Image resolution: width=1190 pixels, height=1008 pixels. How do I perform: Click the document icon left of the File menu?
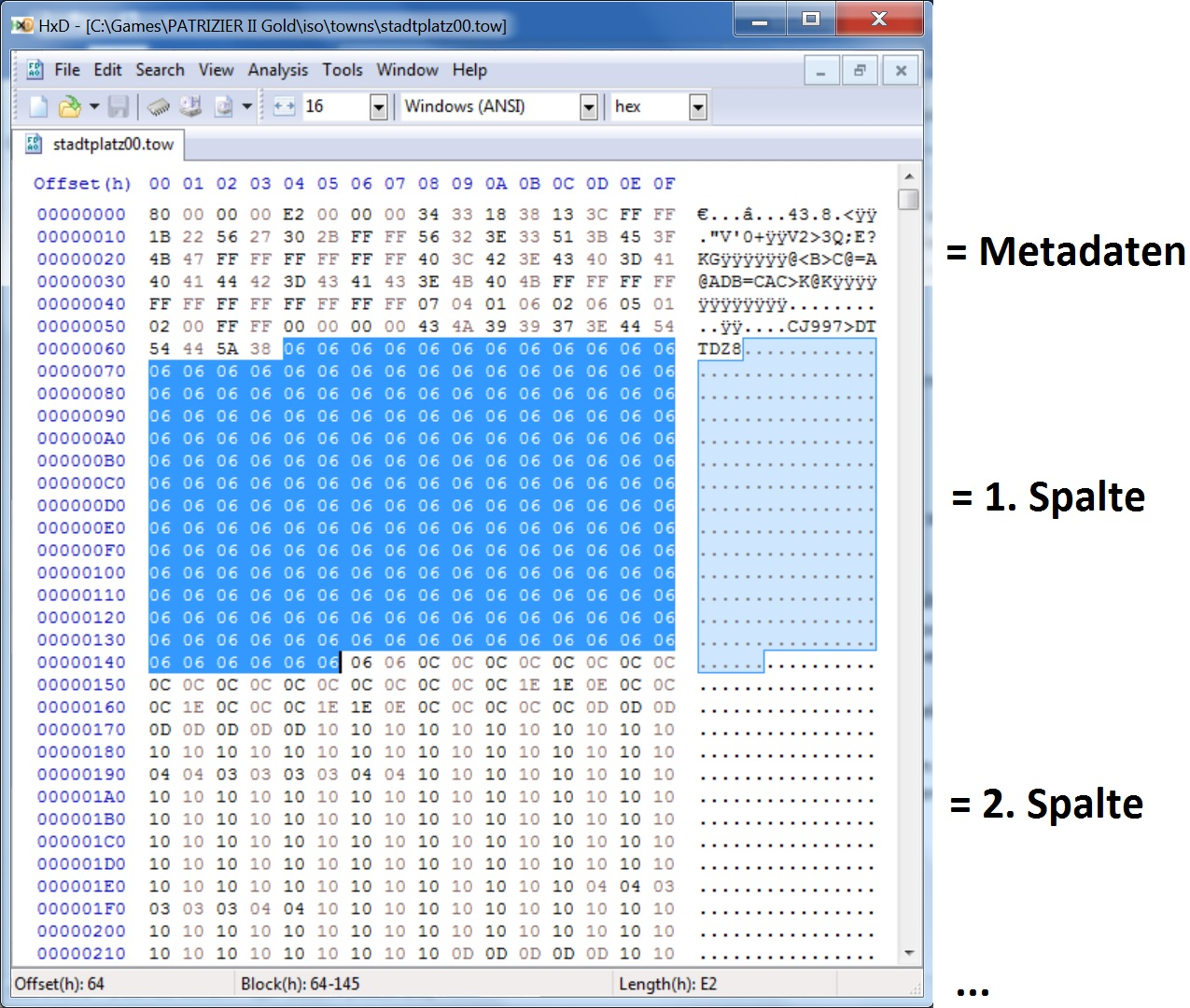click(35, 70)
